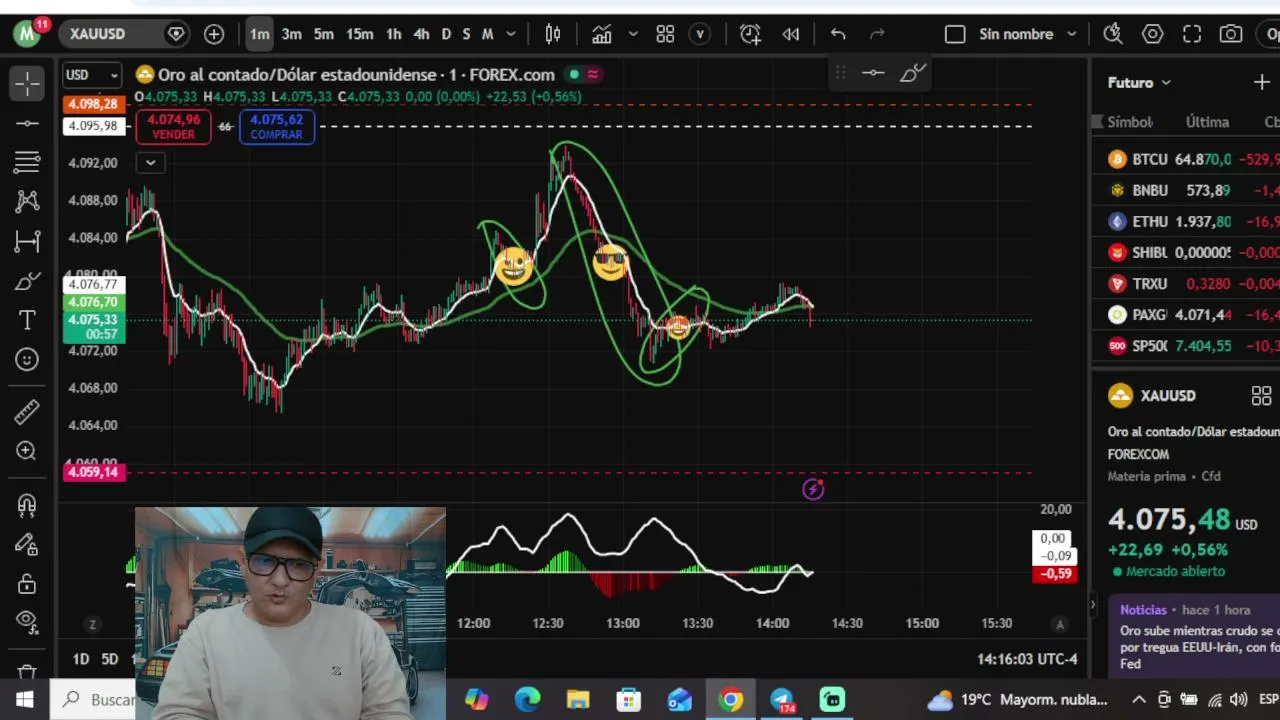Screen dimensions: 1280x720
Task: Open the chart layout selector square
Action: pos(955,34)
